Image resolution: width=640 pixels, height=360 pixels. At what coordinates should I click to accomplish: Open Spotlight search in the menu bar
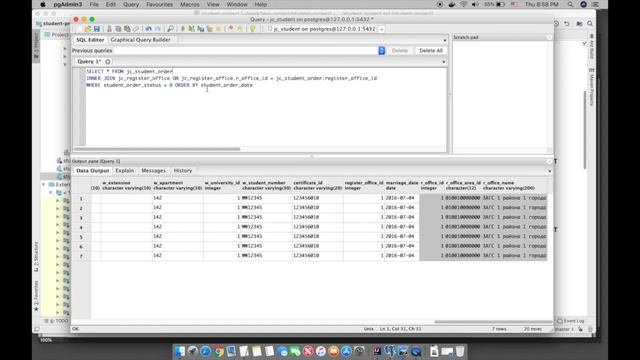570,4
